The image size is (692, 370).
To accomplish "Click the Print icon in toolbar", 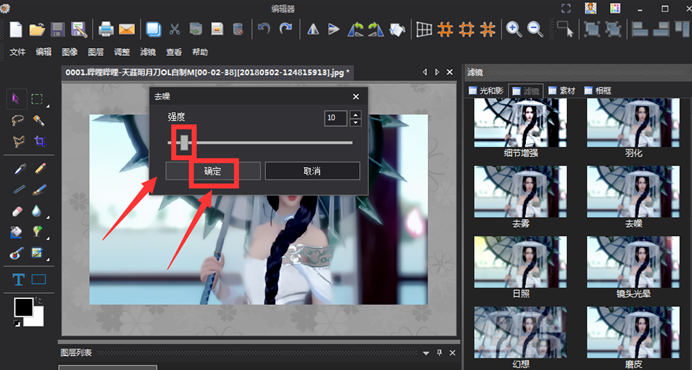I will click(106, 30).
